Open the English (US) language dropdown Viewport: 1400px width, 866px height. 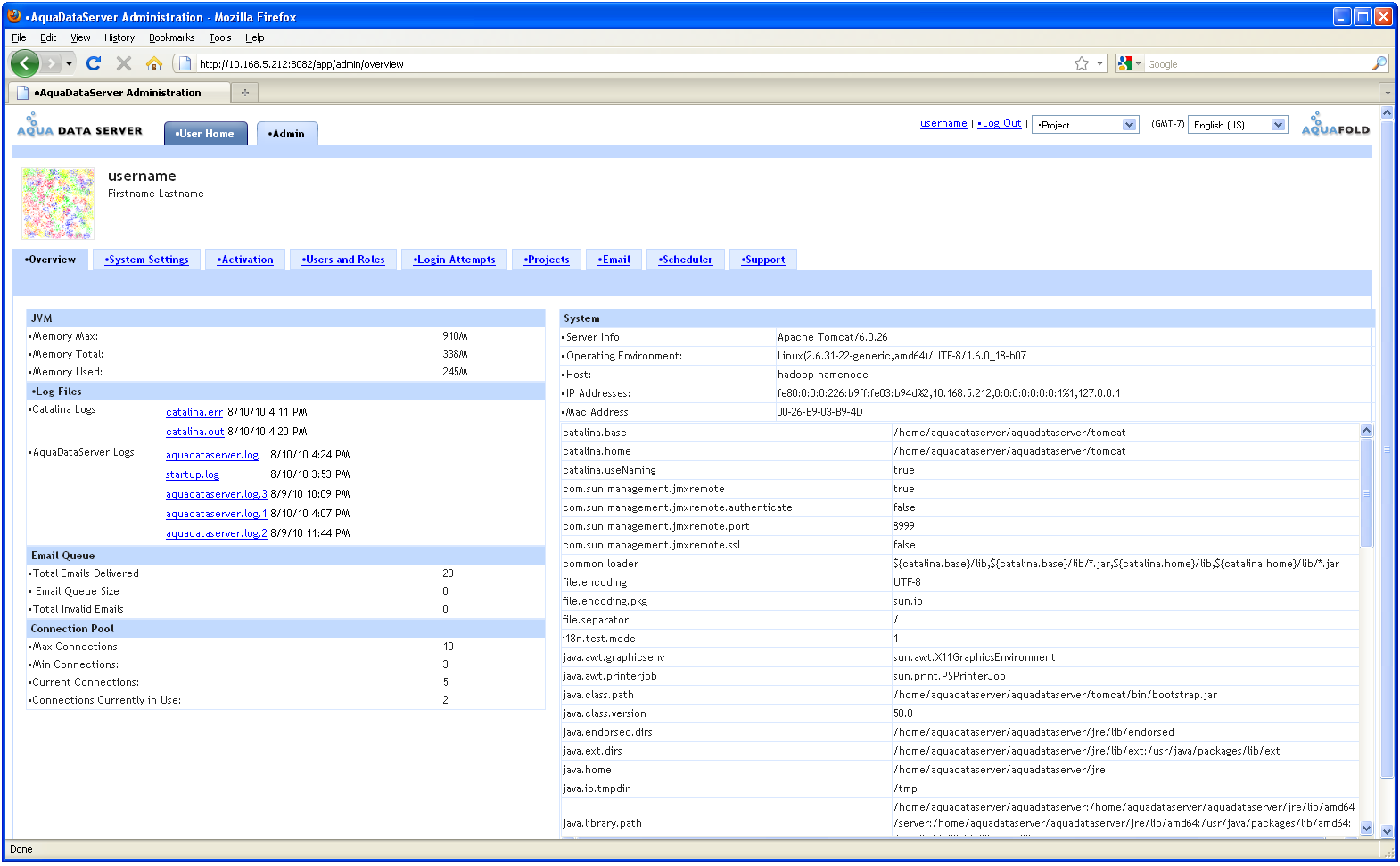pos(1238,125)
